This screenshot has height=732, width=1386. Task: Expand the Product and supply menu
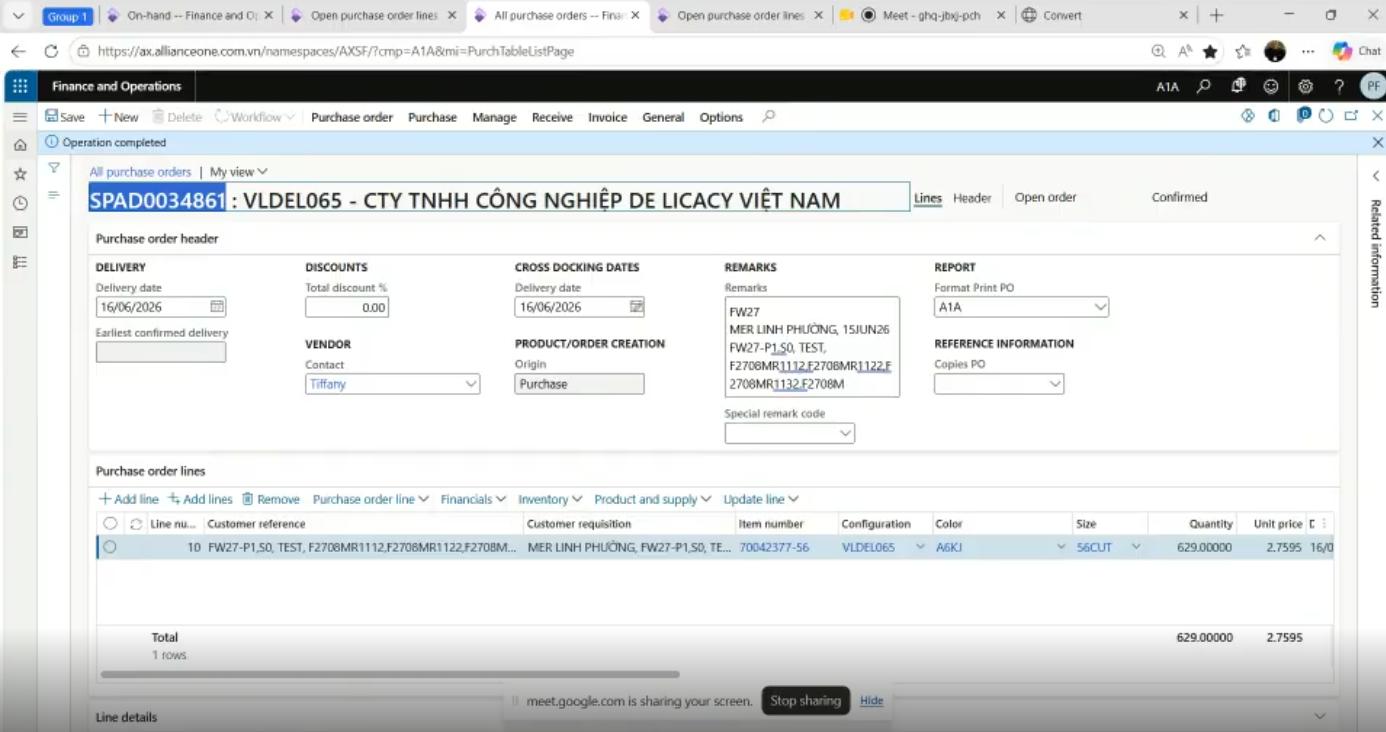pos(652,499)
